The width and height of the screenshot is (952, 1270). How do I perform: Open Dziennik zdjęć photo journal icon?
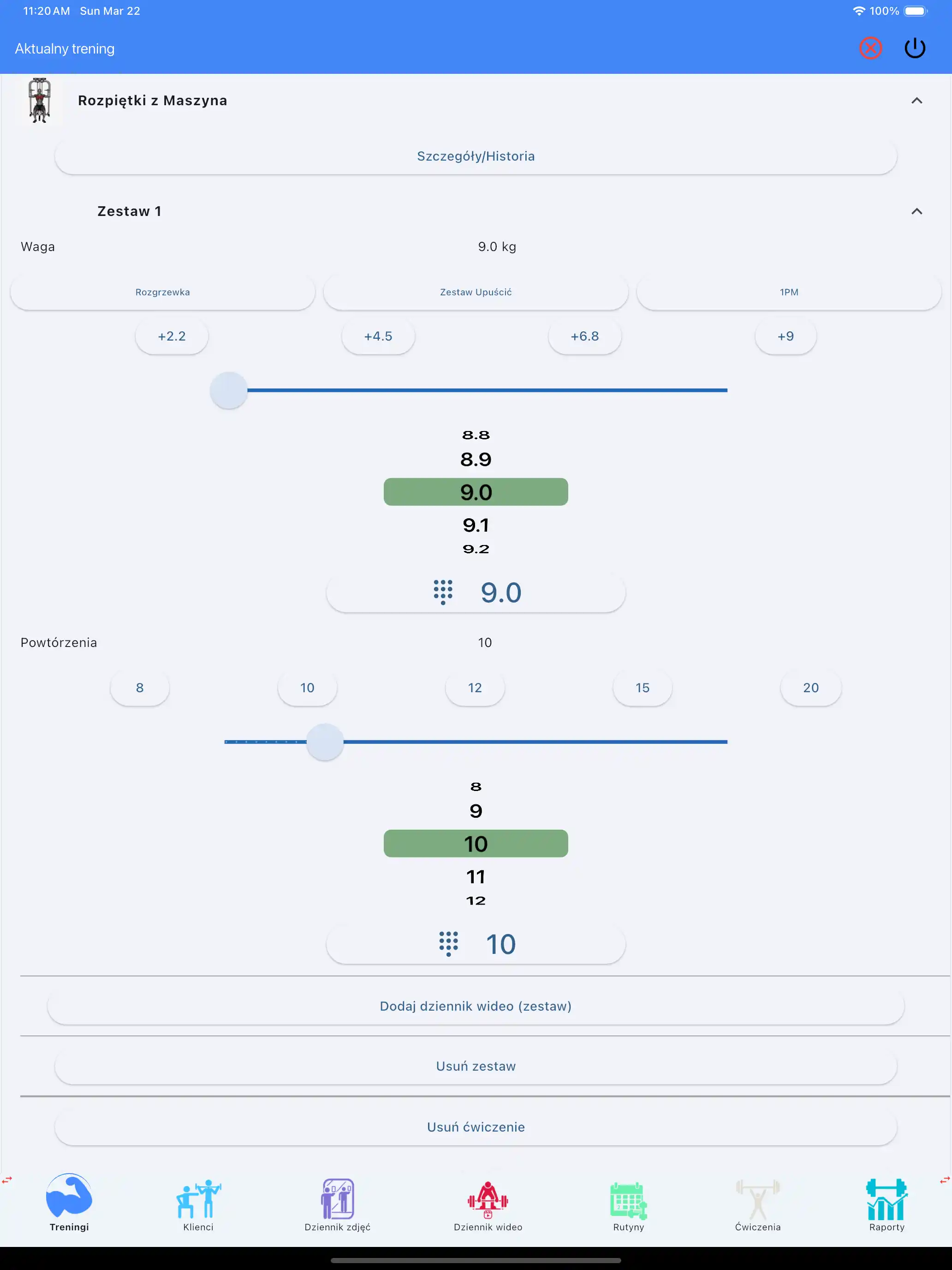[338, 1199]
